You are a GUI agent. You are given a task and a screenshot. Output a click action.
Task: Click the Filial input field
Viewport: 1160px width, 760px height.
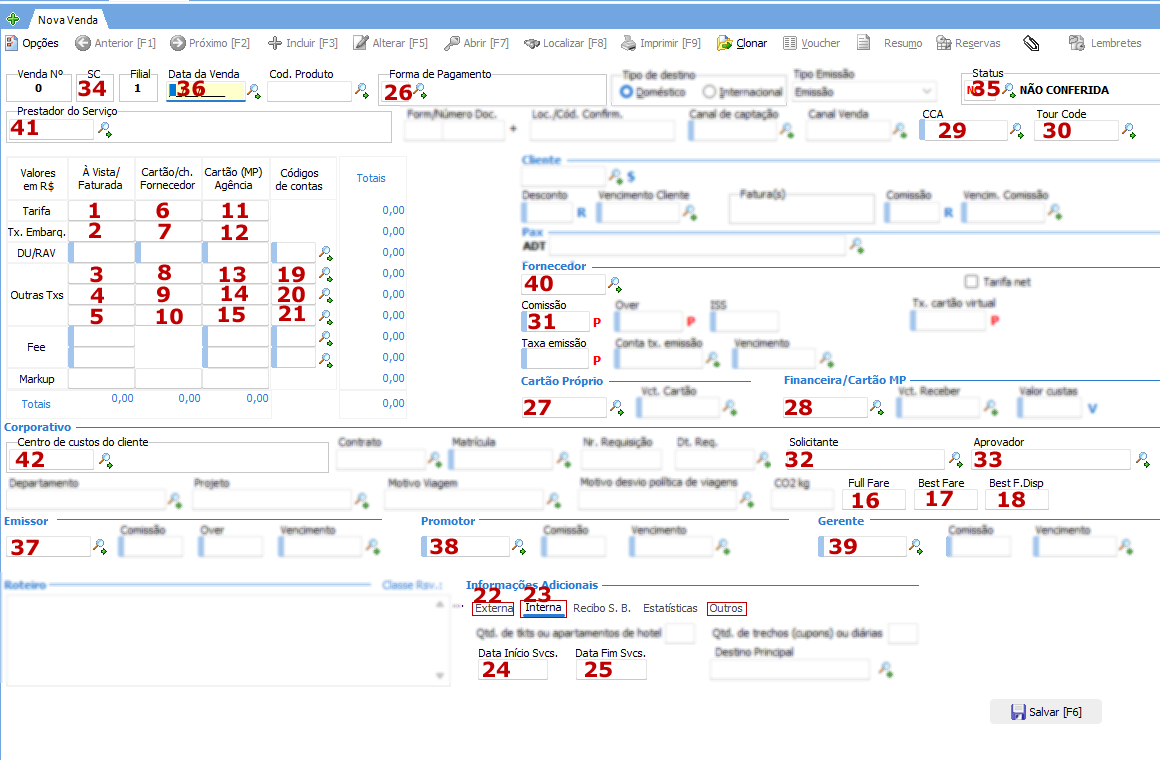(x=138, y=89)
